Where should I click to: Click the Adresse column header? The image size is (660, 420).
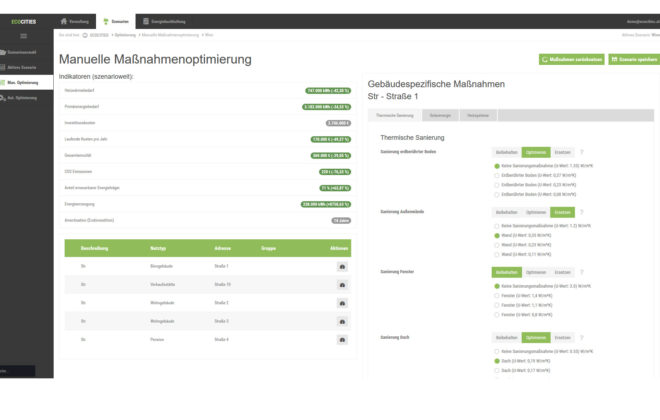[x=222, y=248]
